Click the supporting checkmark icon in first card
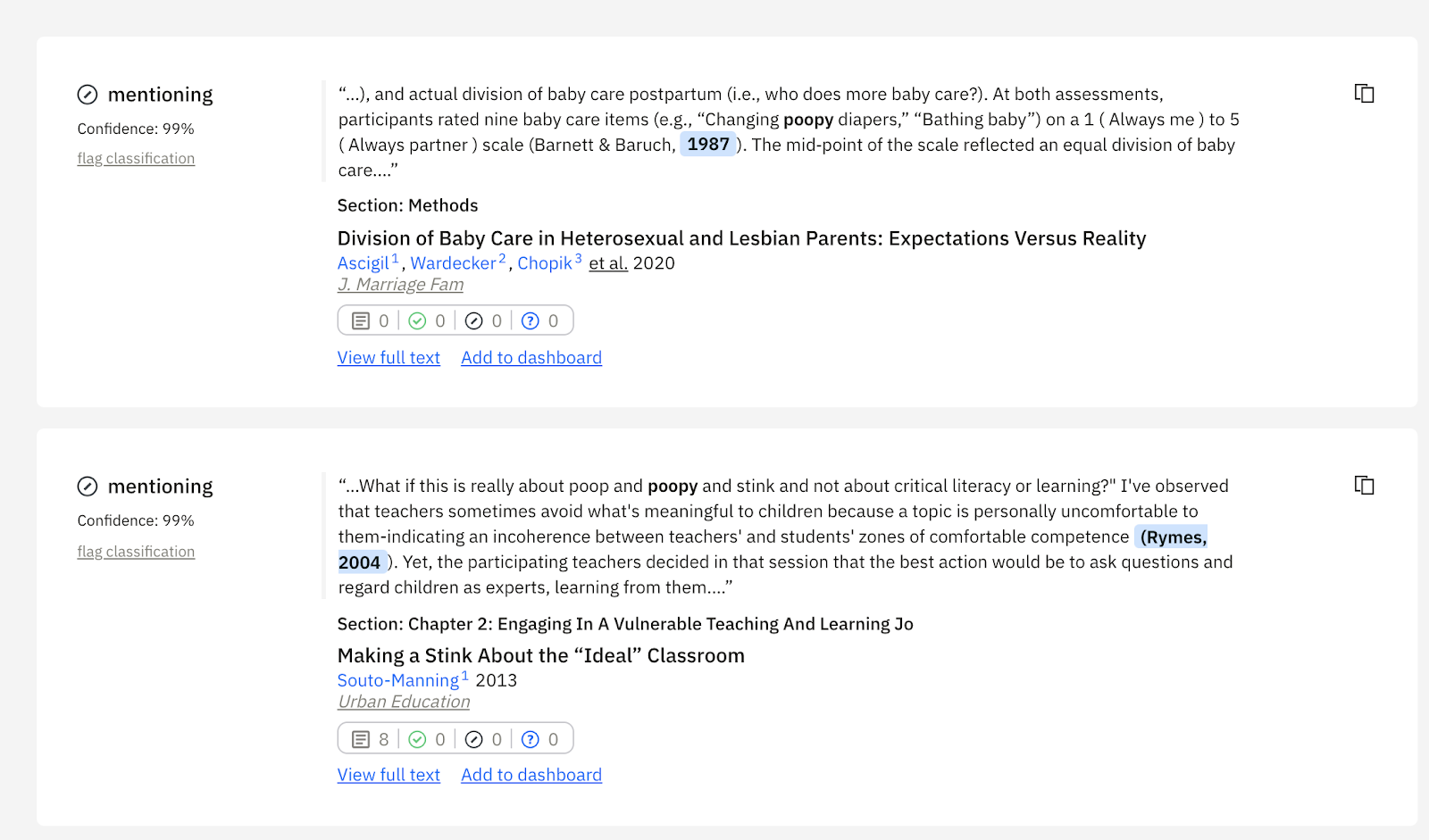This screenshot has height=840, width=1429. pyautogui.click(x=417, y=321)
